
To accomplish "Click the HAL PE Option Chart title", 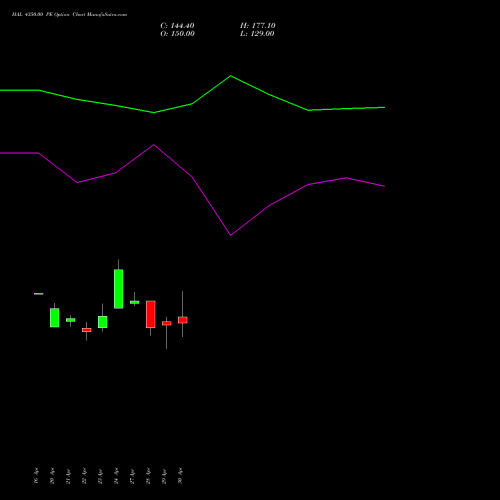I will point(69,15).
